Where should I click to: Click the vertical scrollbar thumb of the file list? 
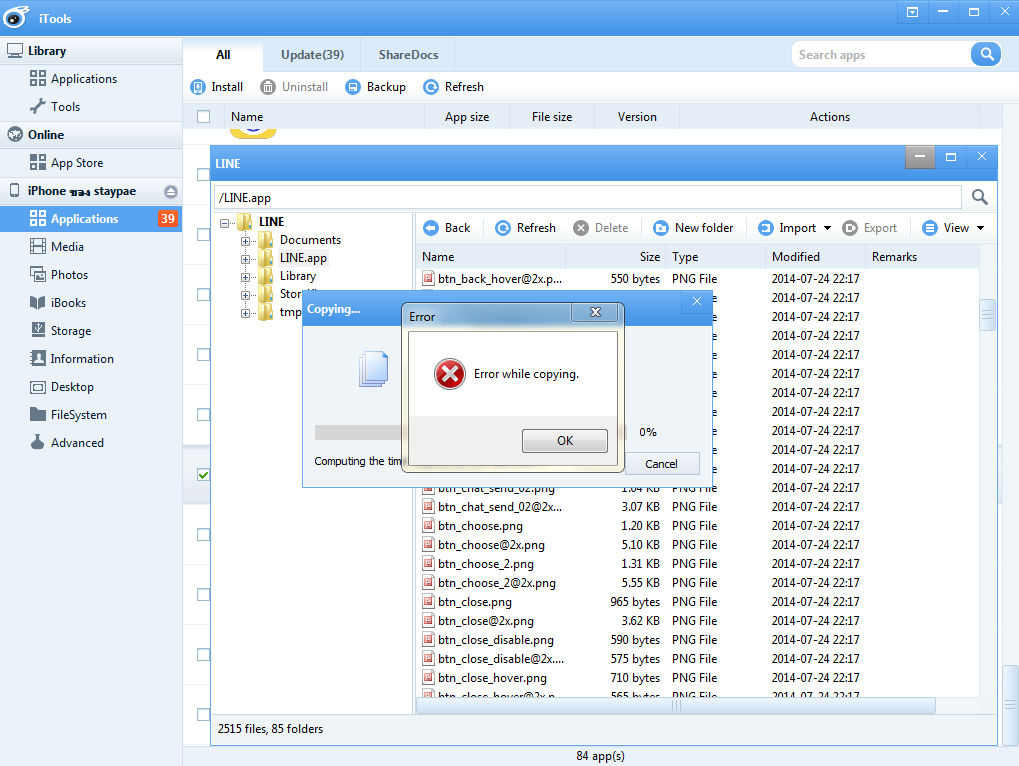pos(987,315)
